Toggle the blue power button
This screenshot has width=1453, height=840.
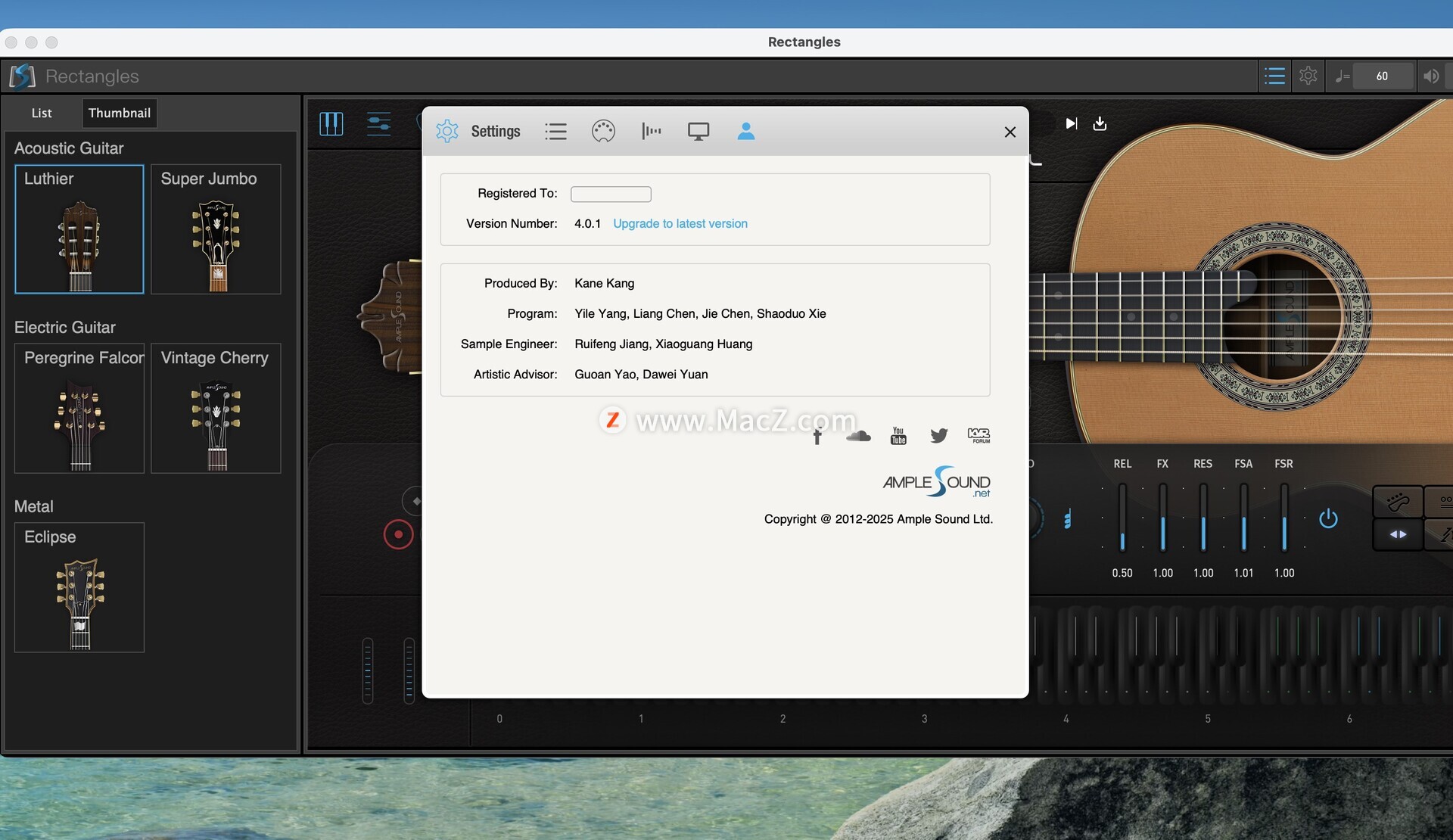tap(1328, 518)
